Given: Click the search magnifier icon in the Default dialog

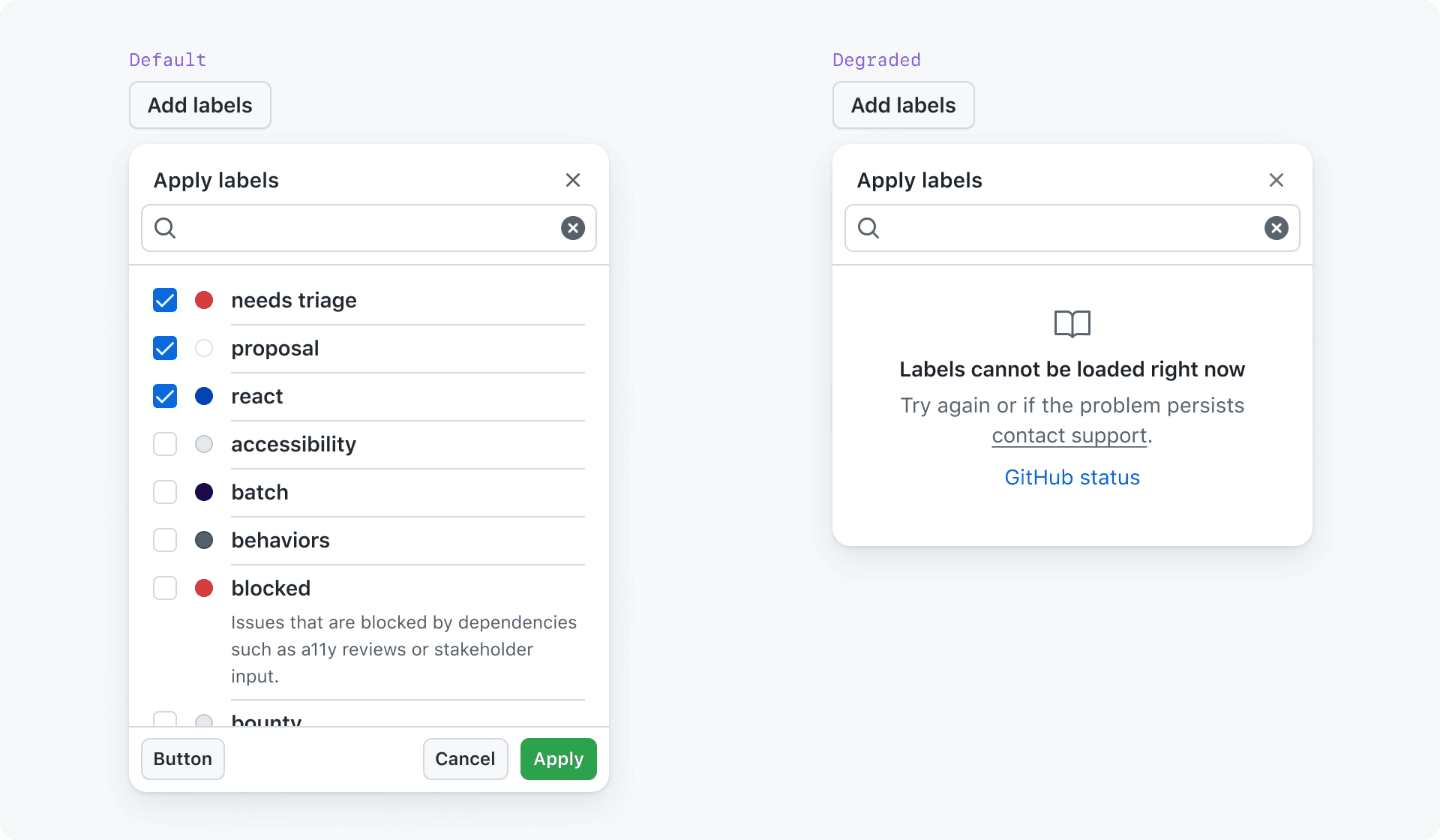Looking at the screenshot, I should [165, 228].
